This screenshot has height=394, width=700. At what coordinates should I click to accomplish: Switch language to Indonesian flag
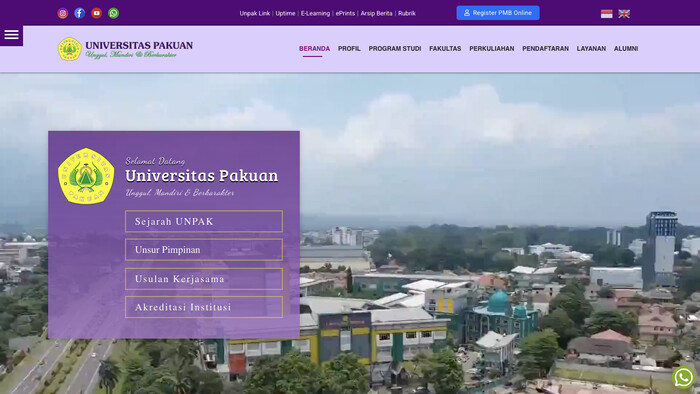point(606,14)
